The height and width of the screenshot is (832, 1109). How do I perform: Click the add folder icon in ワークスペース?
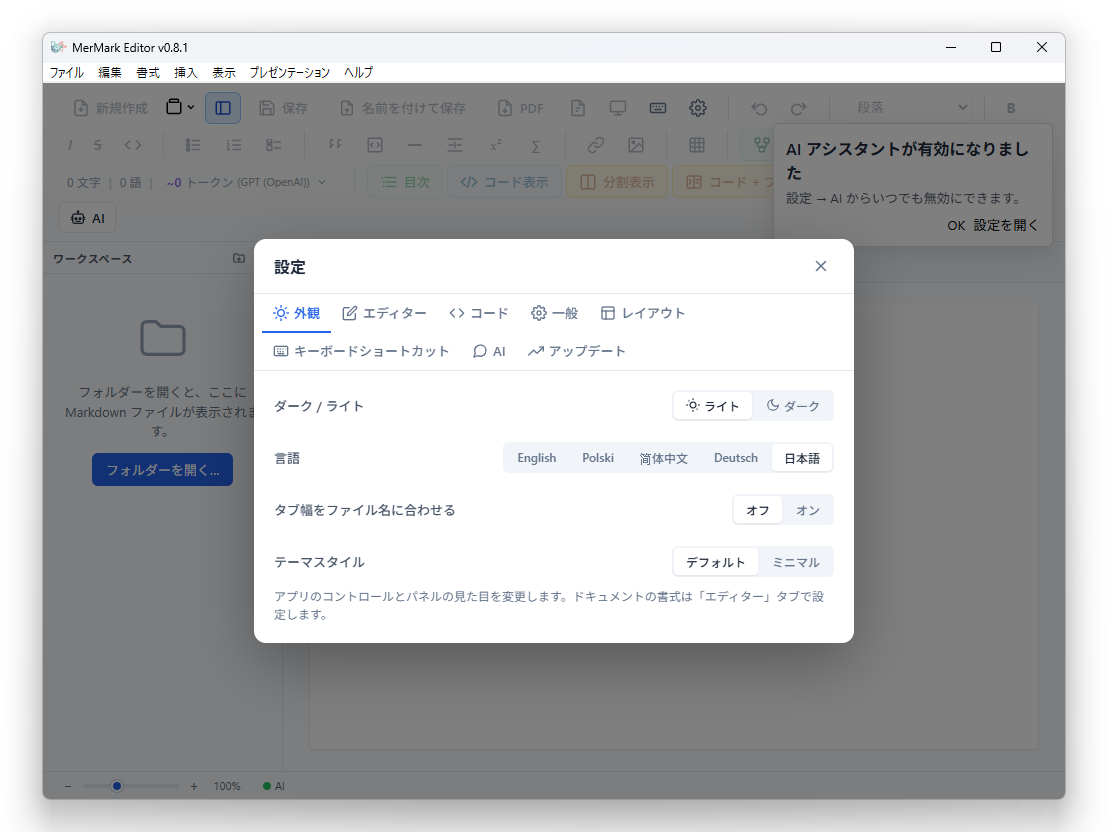239,258
